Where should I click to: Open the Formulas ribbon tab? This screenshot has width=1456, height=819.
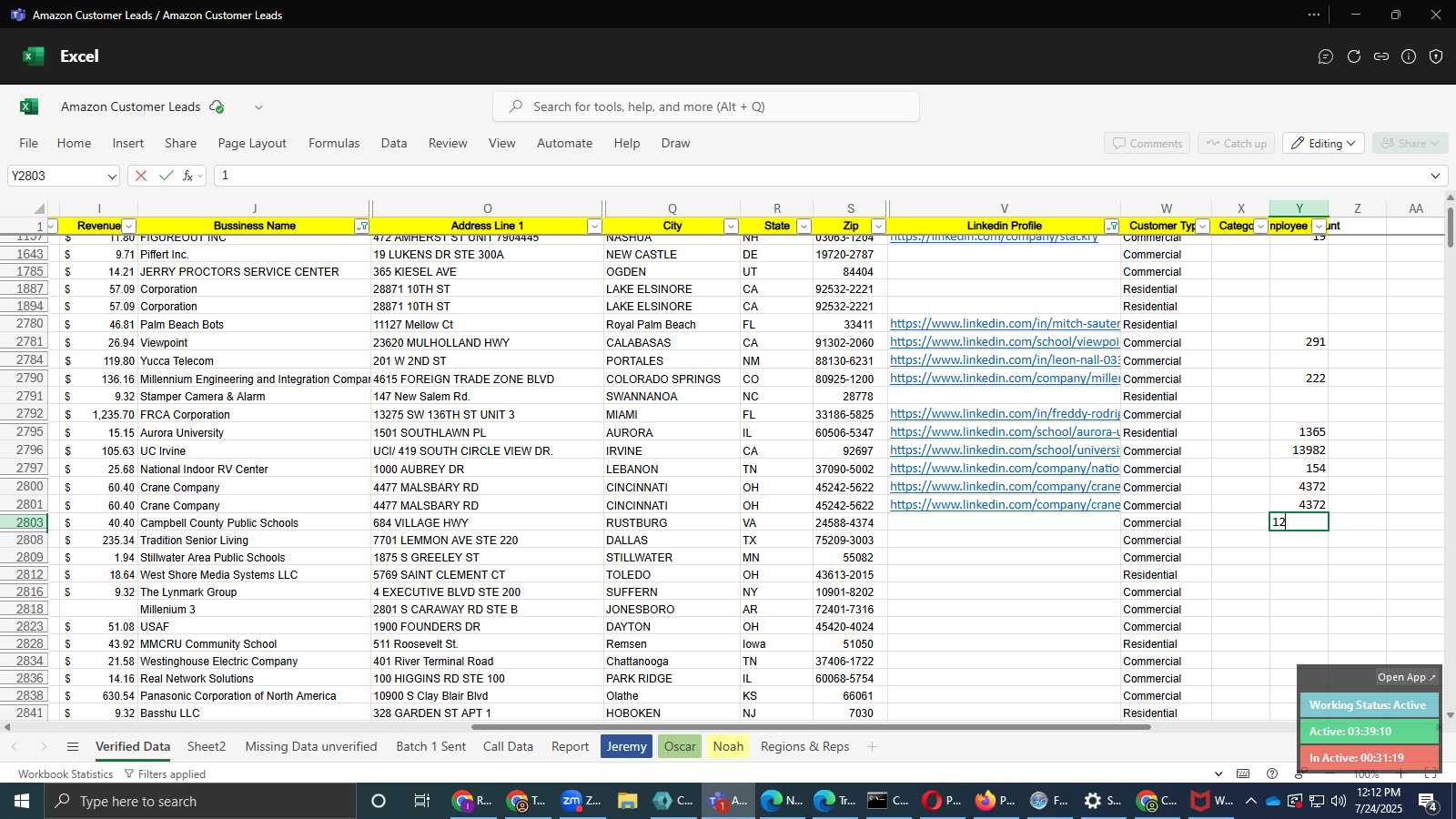pyautogui.click(x=334, y=143)
